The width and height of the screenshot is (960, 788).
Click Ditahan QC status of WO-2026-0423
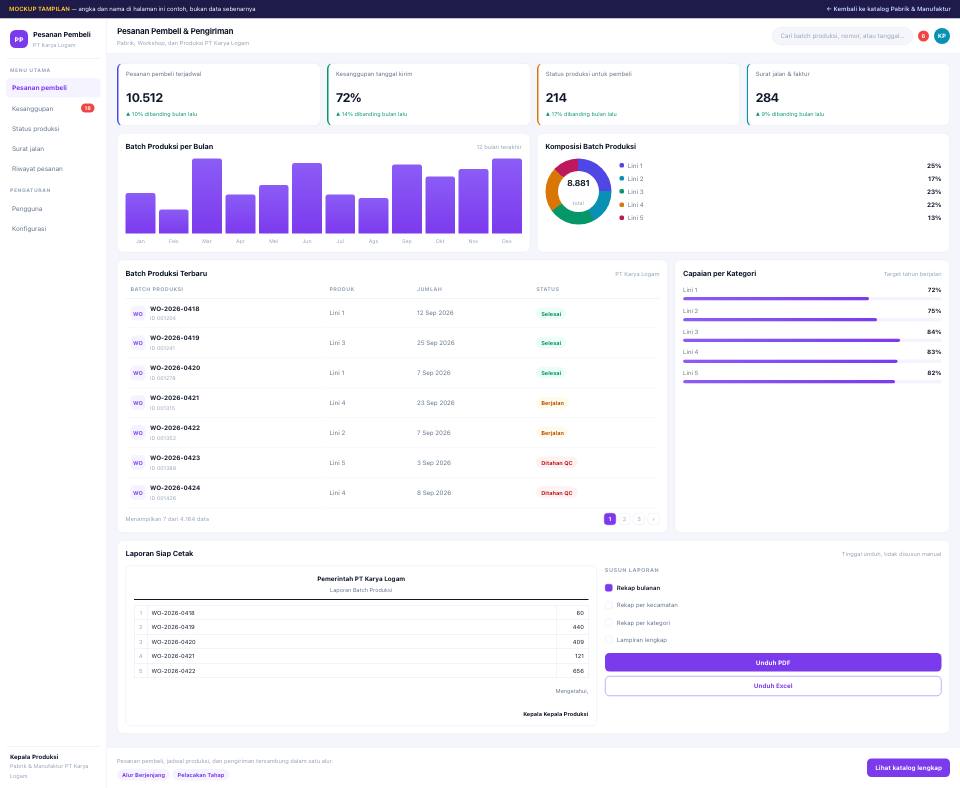point(557,463)
